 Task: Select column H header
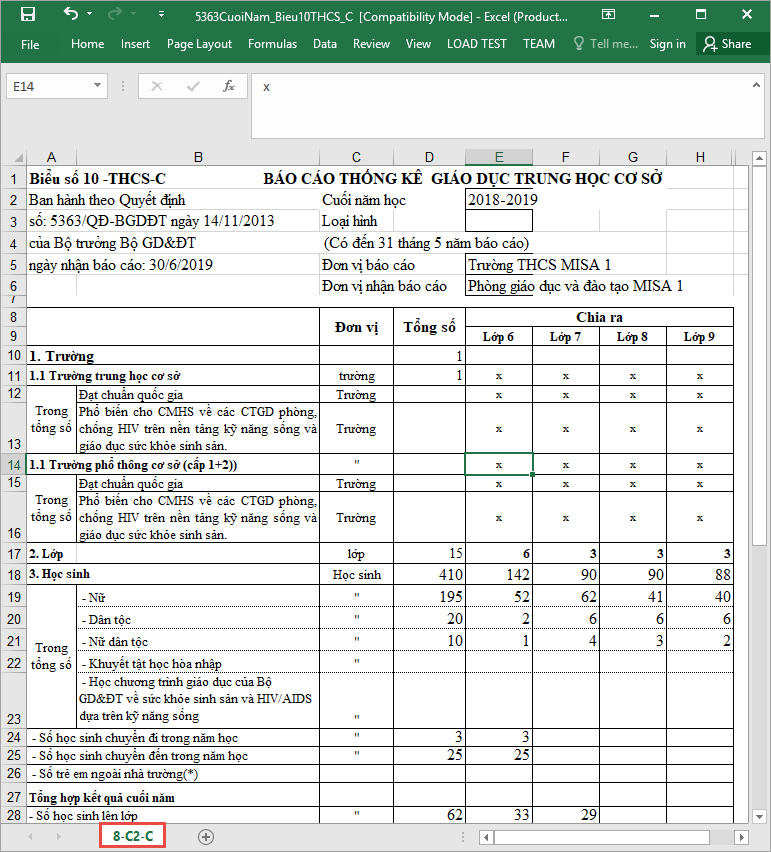(700, 157)
